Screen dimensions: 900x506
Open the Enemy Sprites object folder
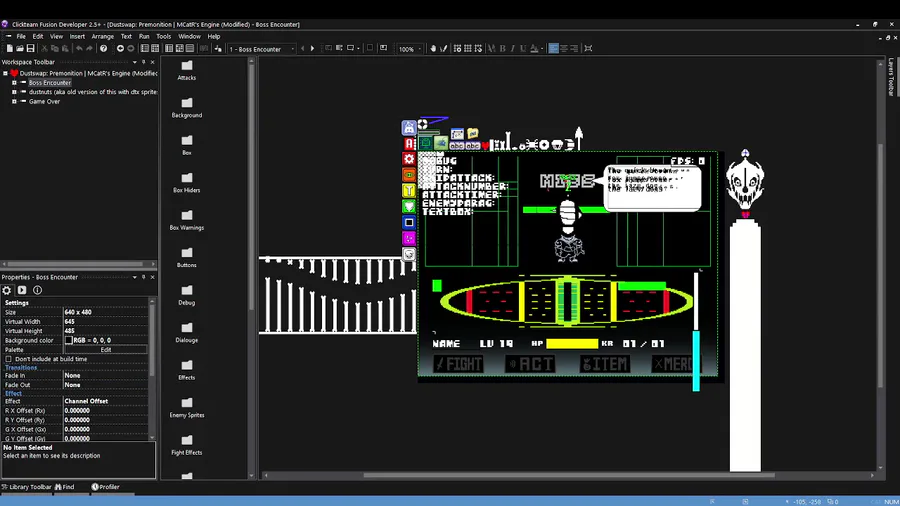[187, 407]
